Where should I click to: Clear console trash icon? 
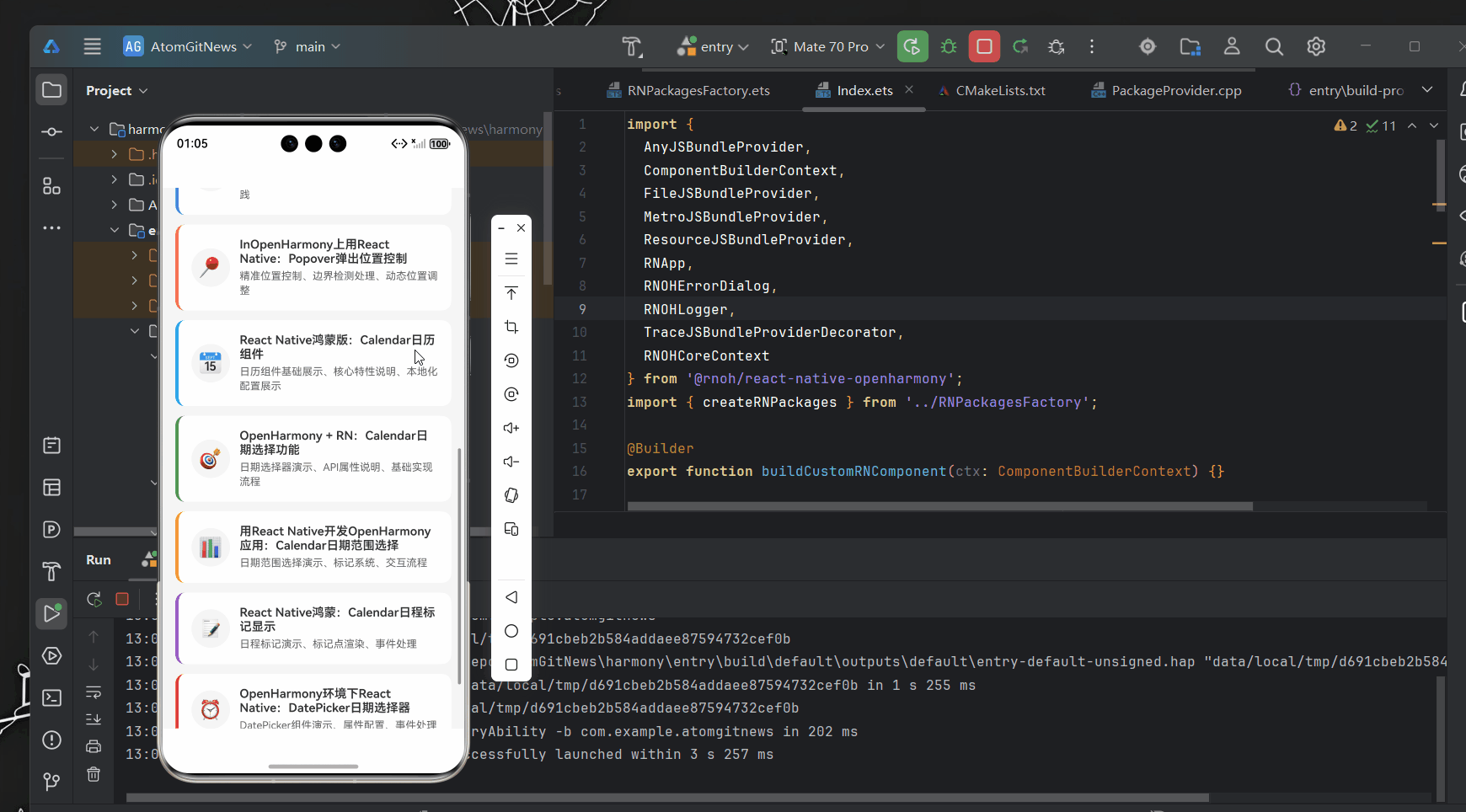[x=94, y=774]
